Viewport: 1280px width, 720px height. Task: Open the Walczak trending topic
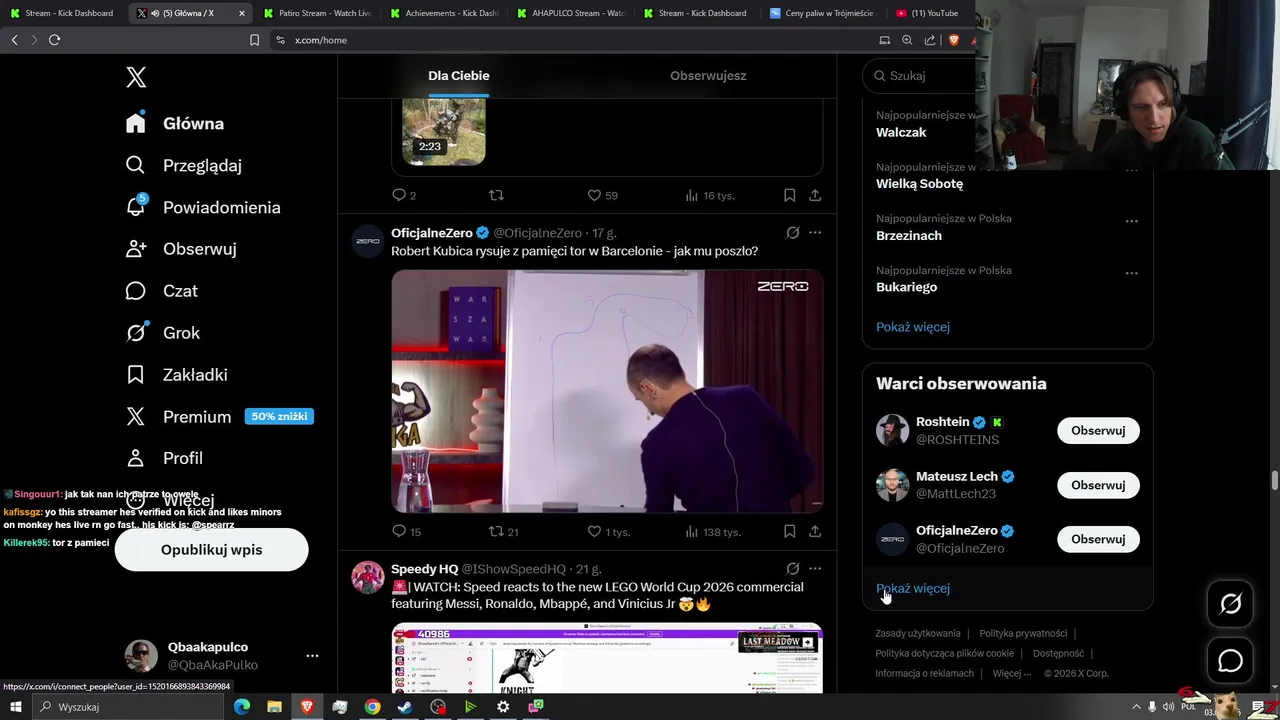(x=901, y=133)
